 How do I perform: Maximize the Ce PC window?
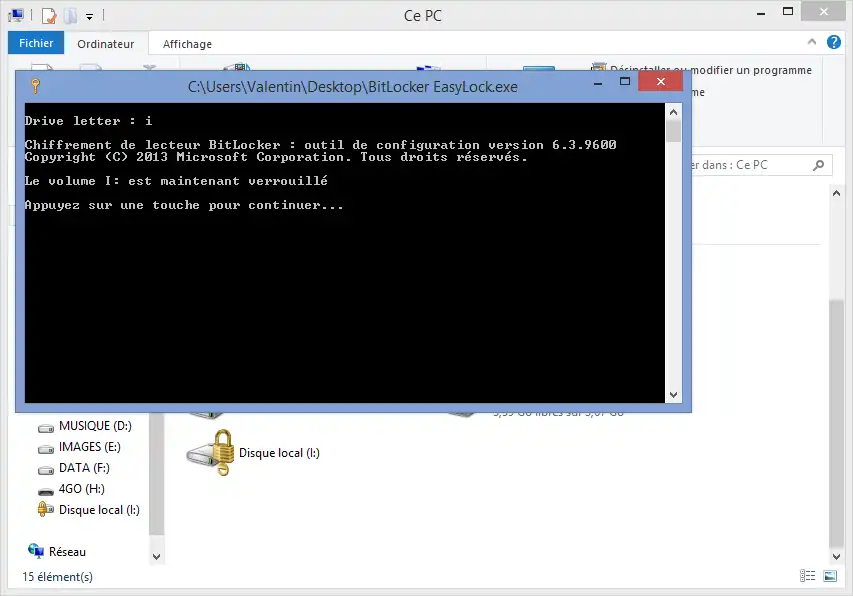pyautogui.click(x=788, y=11)
